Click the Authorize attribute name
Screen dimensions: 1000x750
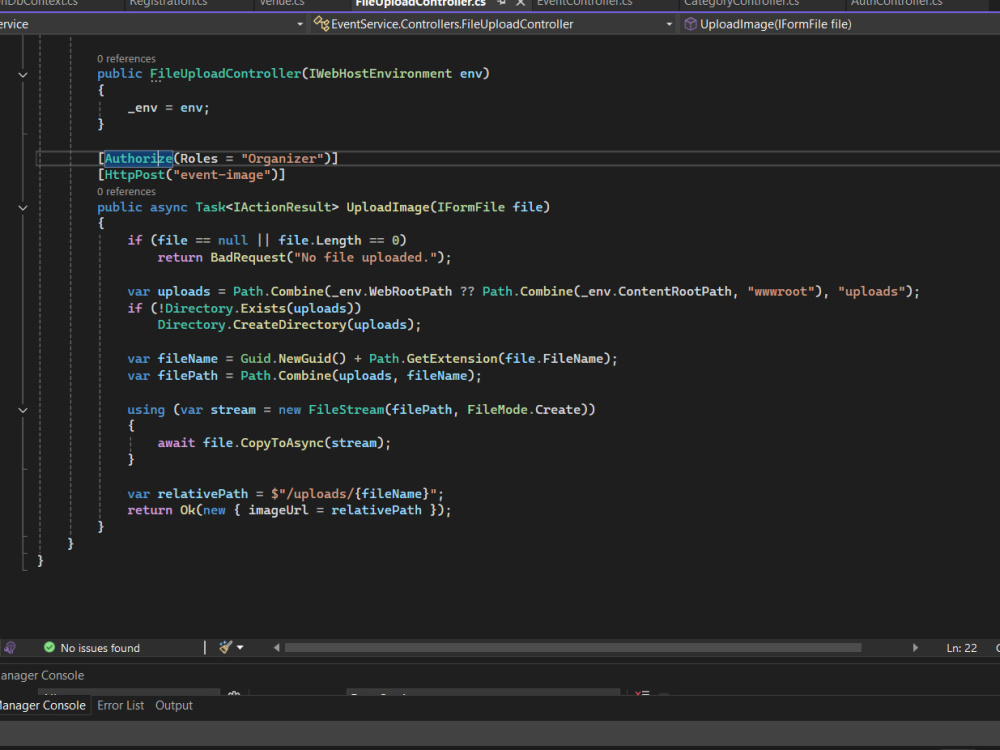pos(138,158)
